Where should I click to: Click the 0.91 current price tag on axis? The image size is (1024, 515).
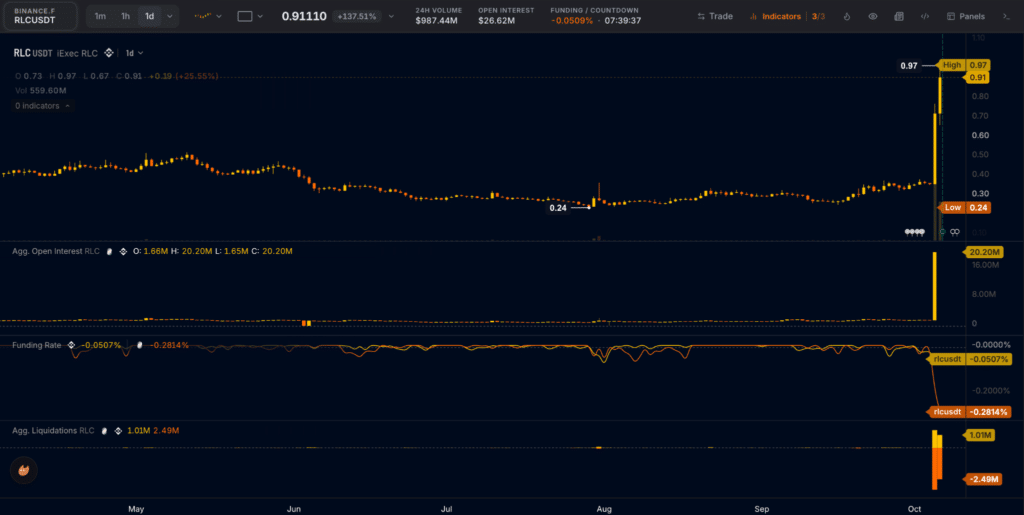tap(977, 78)
